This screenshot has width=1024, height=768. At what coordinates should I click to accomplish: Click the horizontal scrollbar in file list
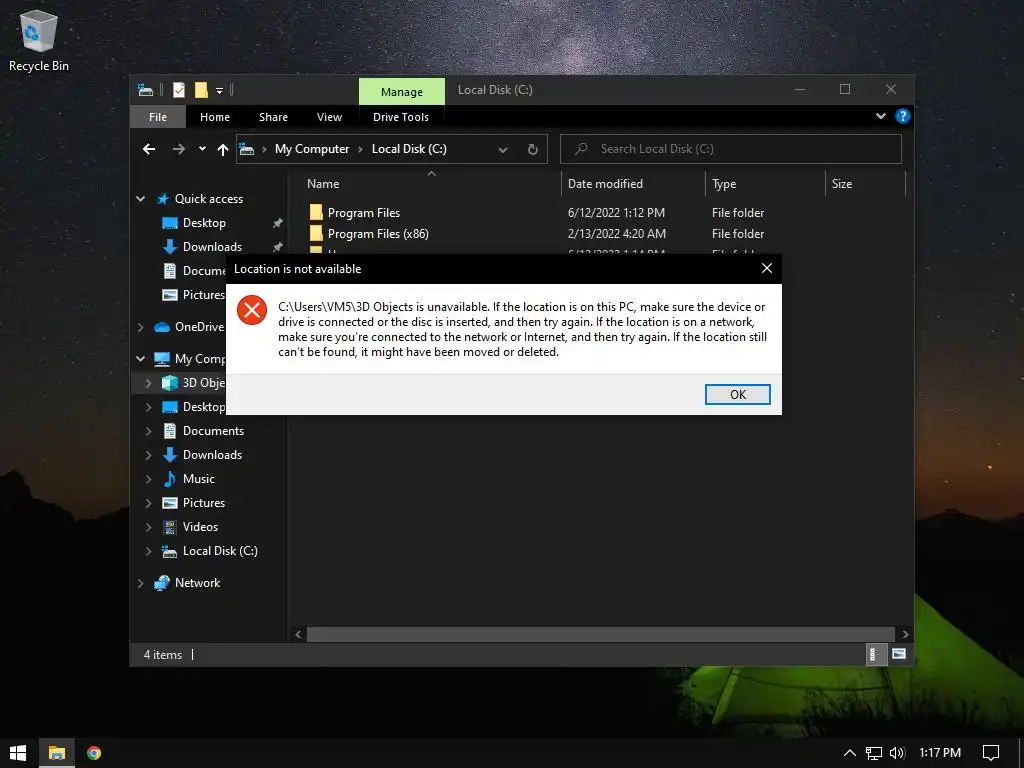[600, 634]
